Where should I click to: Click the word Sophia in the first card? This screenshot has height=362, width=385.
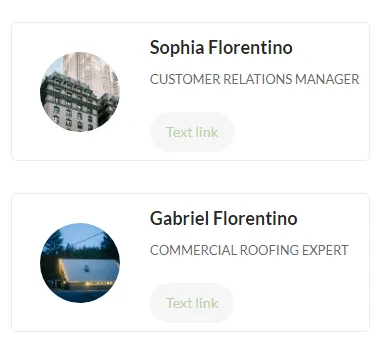pyautogui.click(x=177, y=48)
